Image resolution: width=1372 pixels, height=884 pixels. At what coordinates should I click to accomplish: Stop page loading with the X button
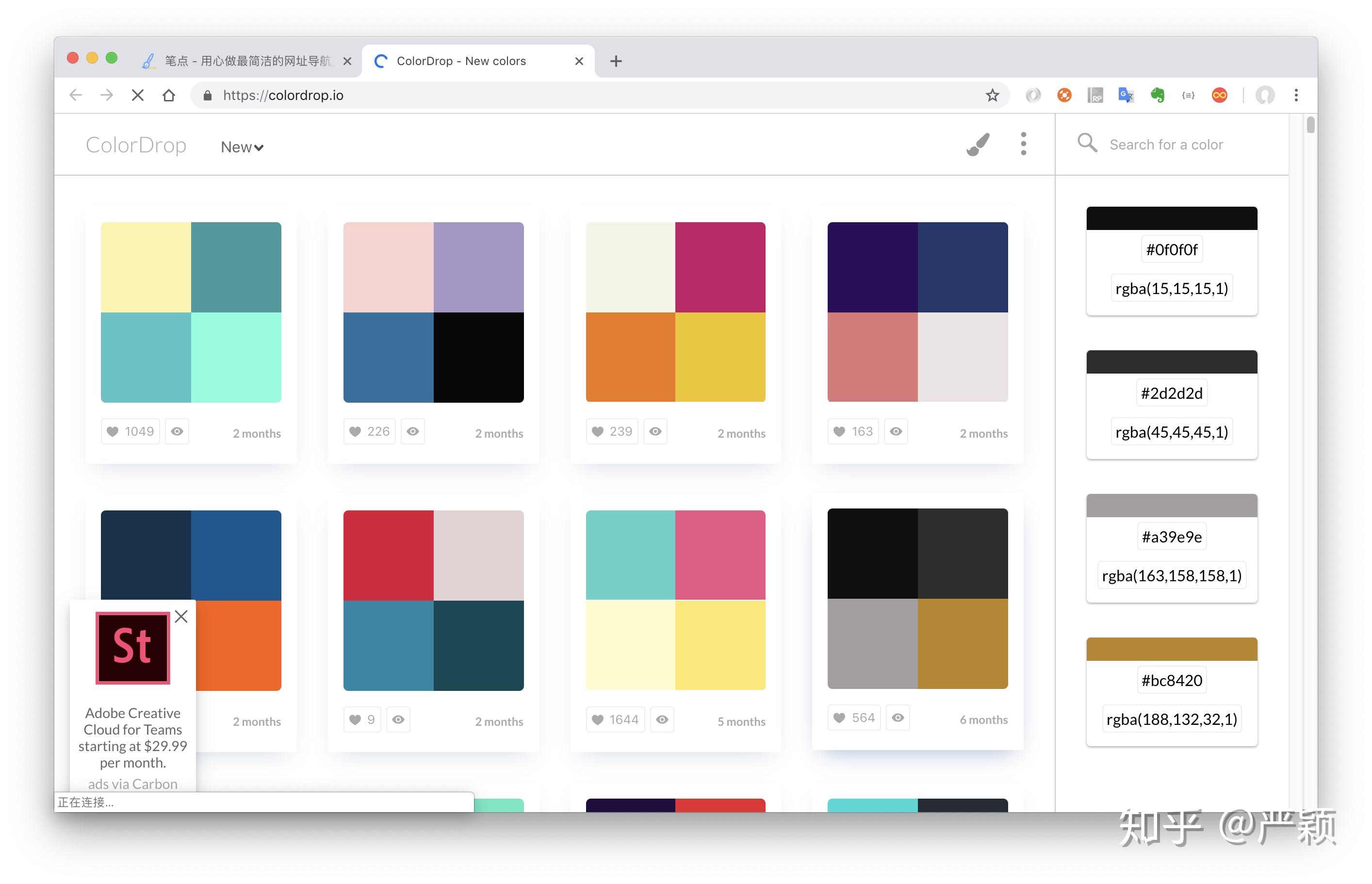point(138,95)
